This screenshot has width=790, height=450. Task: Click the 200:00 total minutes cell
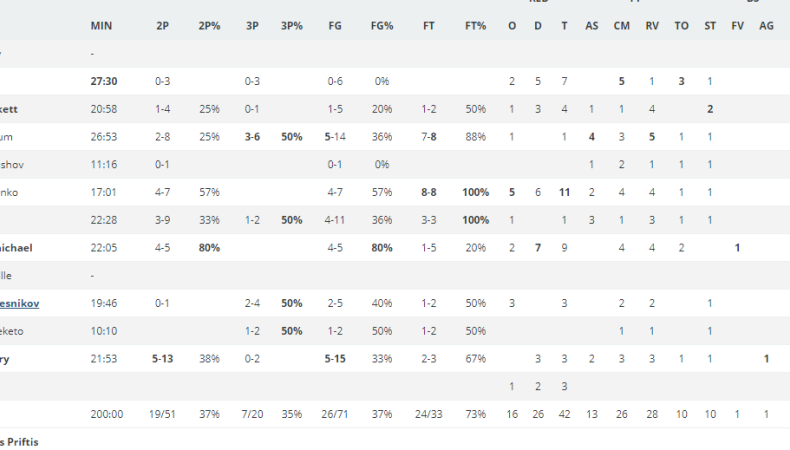(x=107, y=414)
